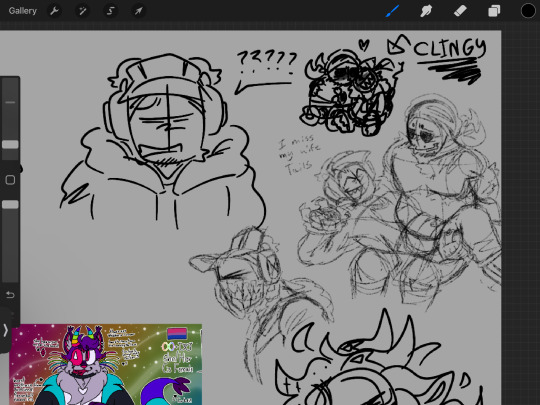Open the Layers panel
The image size is (540, 405).
(x=494, y=11)
